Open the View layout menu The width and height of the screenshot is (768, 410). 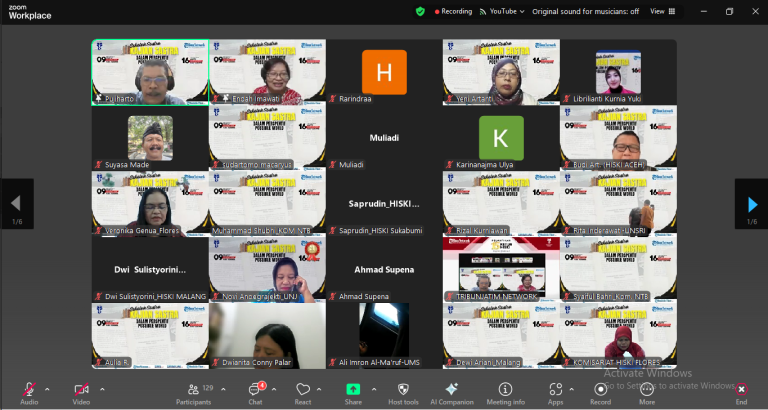(x=660, y=11)
